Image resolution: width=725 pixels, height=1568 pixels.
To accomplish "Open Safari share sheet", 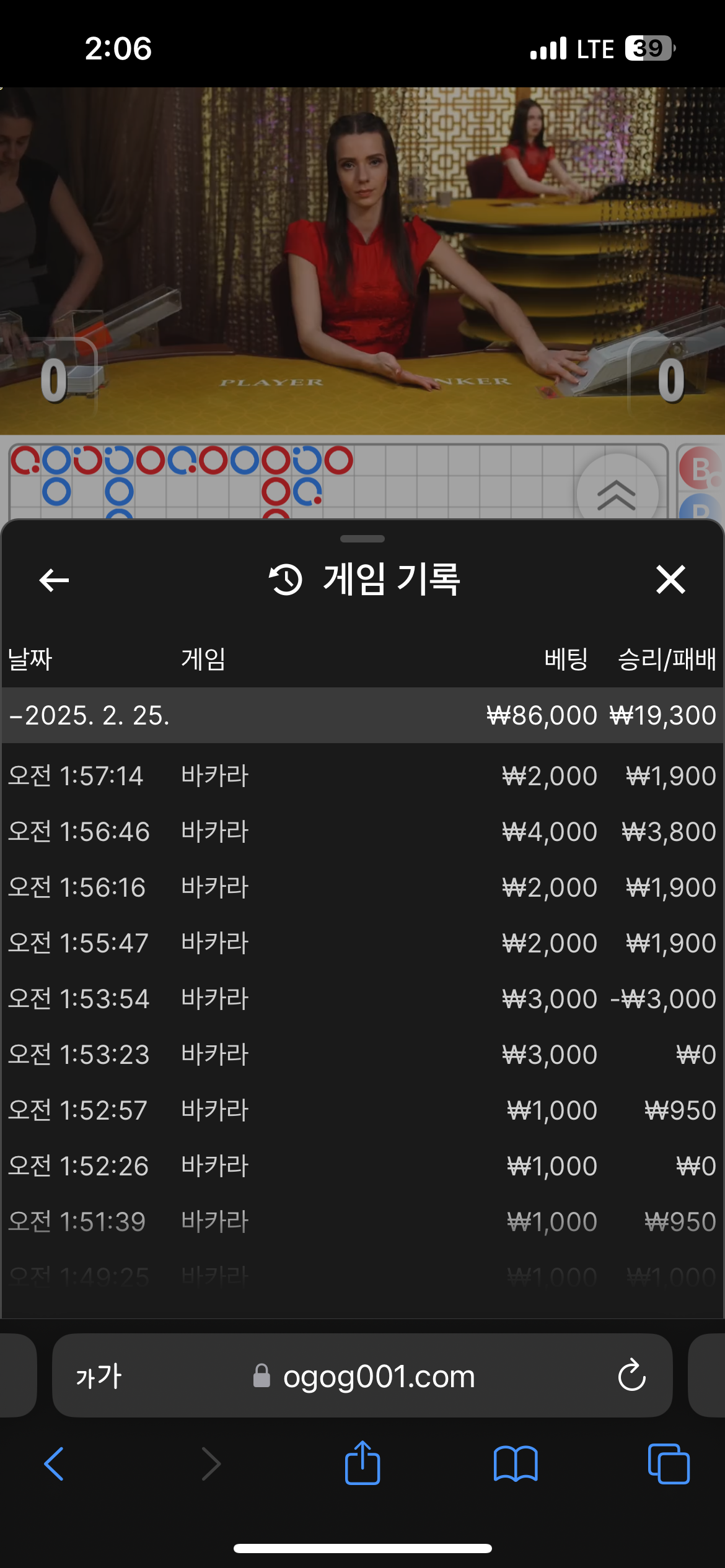I will [362, 1462].
